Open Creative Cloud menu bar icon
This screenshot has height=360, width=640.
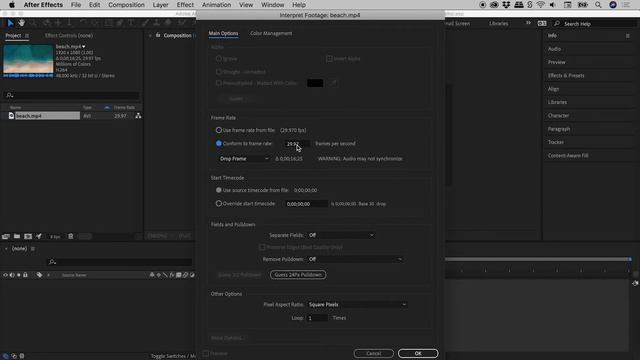click(x=494, y=5)
